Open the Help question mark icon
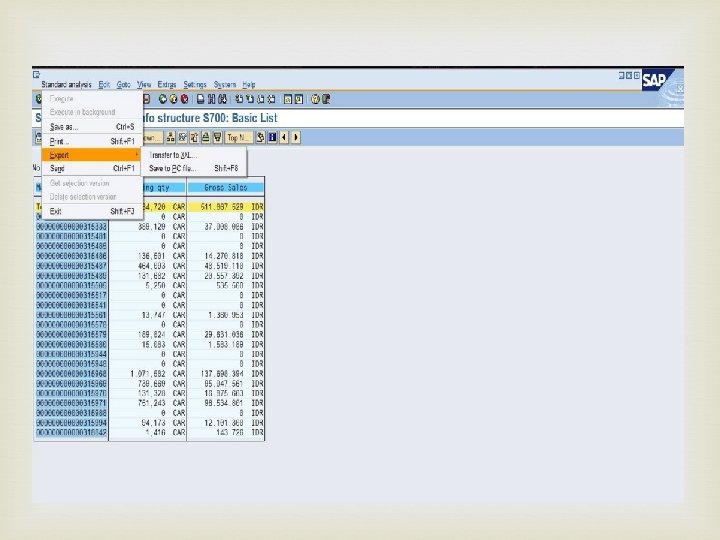The width and height of the screenshot is (720, 540). [315, 99]
